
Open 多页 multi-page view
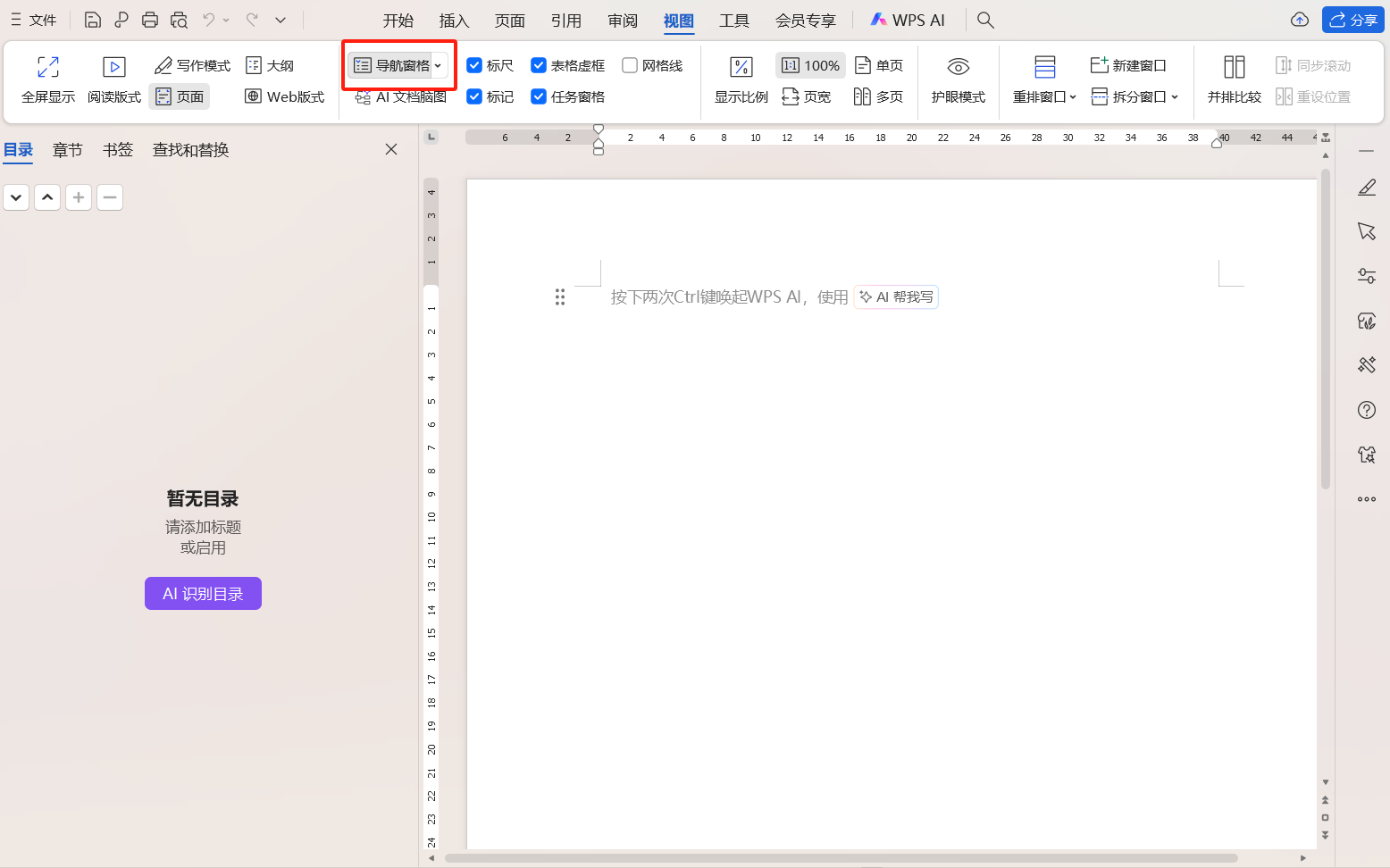[879, 96]
